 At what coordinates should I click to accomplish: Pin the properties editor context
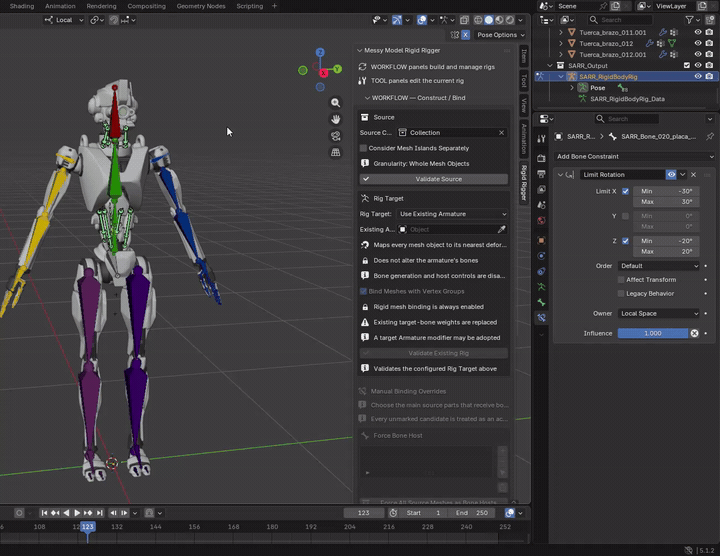[710, 136]
